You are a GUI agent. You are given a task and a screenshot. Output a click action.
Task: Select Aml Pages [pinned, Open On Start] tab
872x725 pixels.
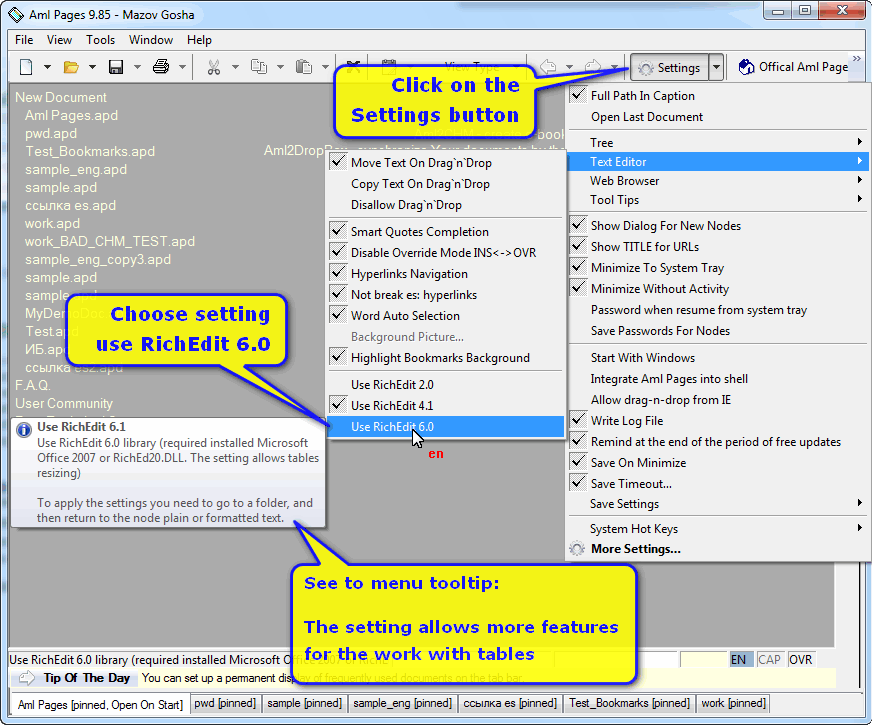pyautogui.click(x=100, y=704)
